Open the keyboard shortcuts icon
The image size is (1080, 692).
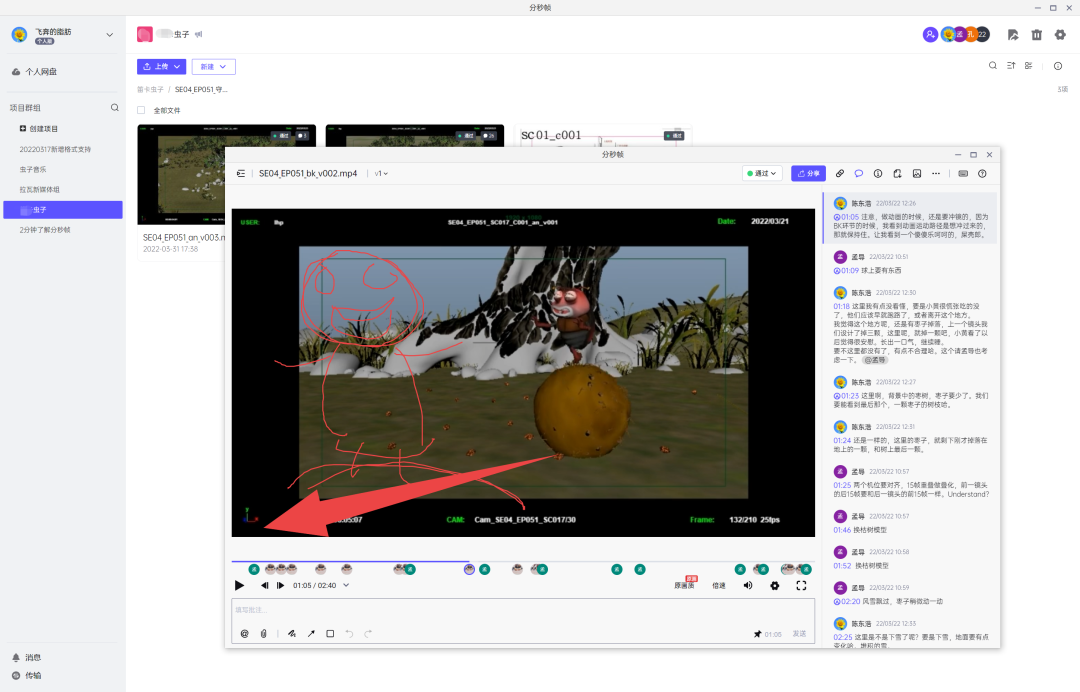963,174
